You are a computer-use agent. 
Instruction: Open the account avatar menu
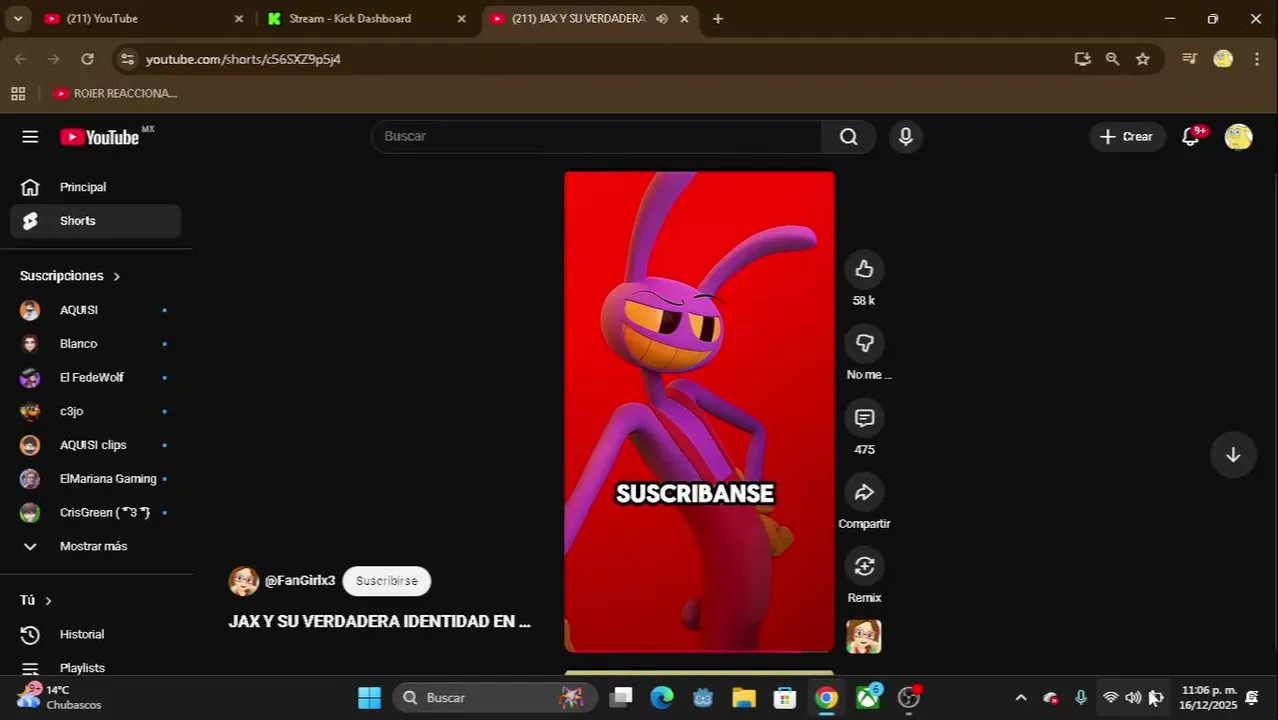click(x=1238, y=137)
